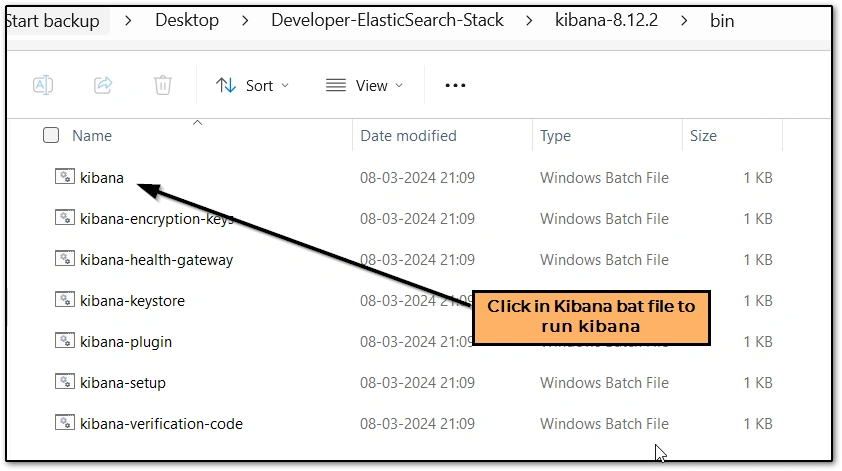Viewport: 842px width, 471px height.
Task: Click the file name "kibana-encryption-keys"
Action: tap(157, 219)
